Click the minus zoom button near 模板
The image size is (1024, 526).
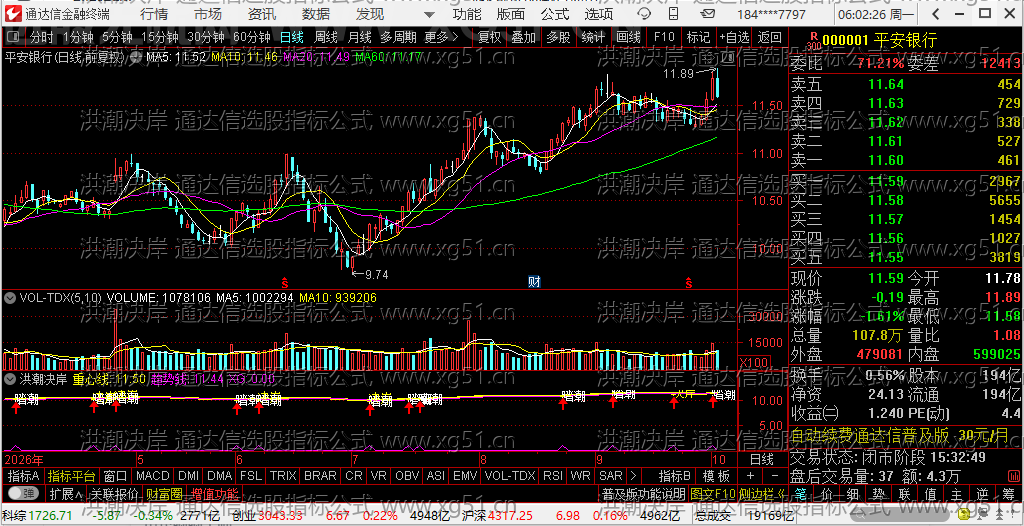pos(775,475)
